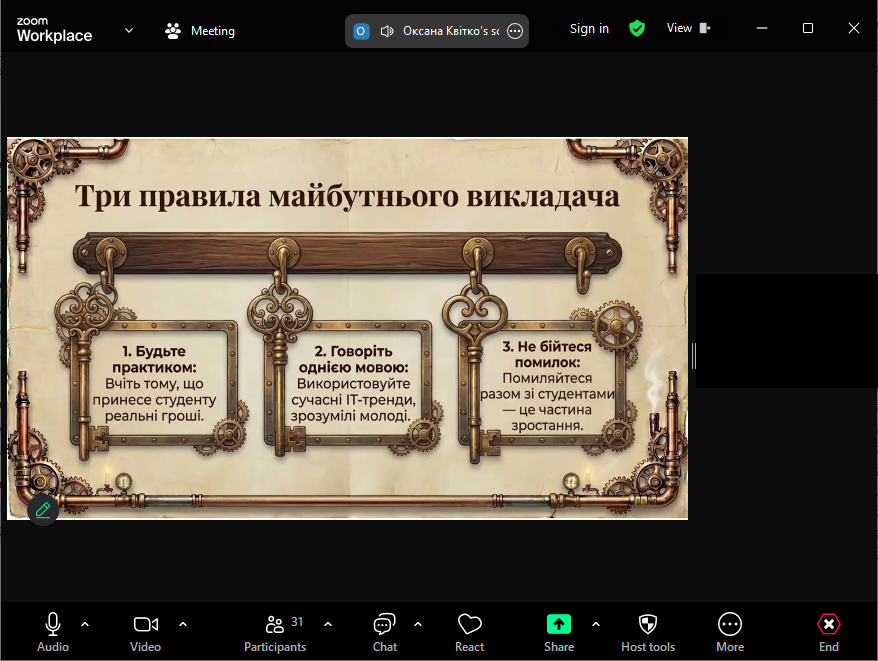Open the annotation pencil tool
The image size is (878, 661).
[x=42, y=510]
